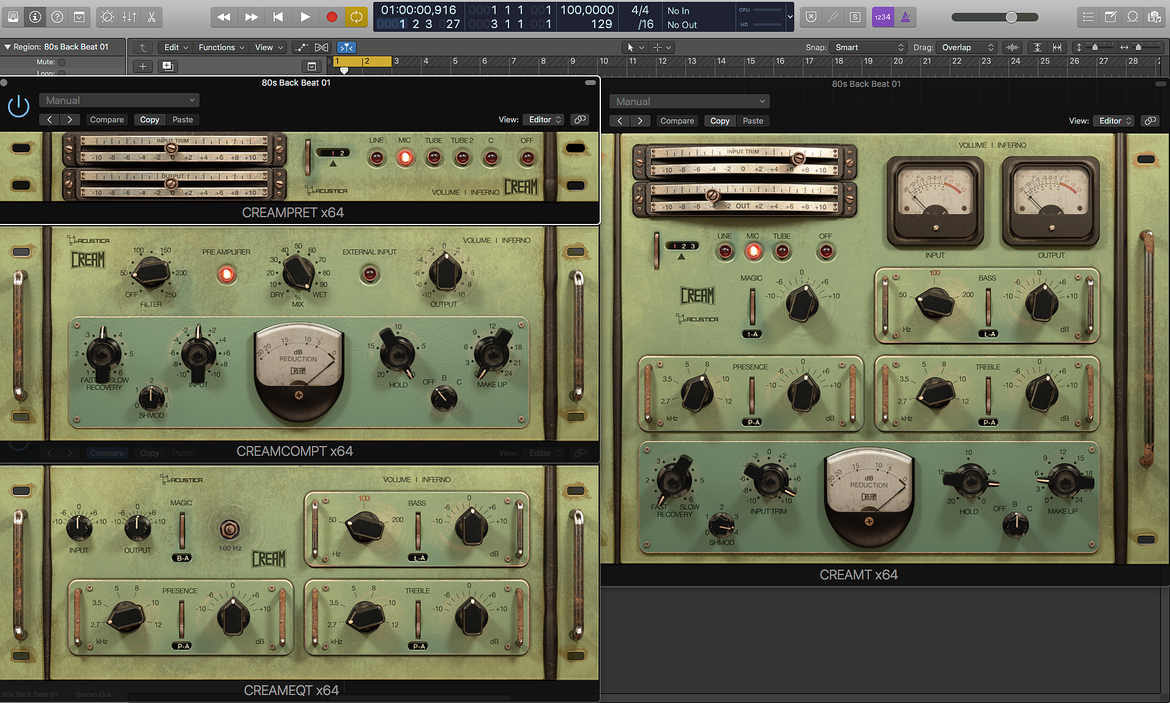
Task: Toggle the Solo S button
Action: (x=855, y=16)
